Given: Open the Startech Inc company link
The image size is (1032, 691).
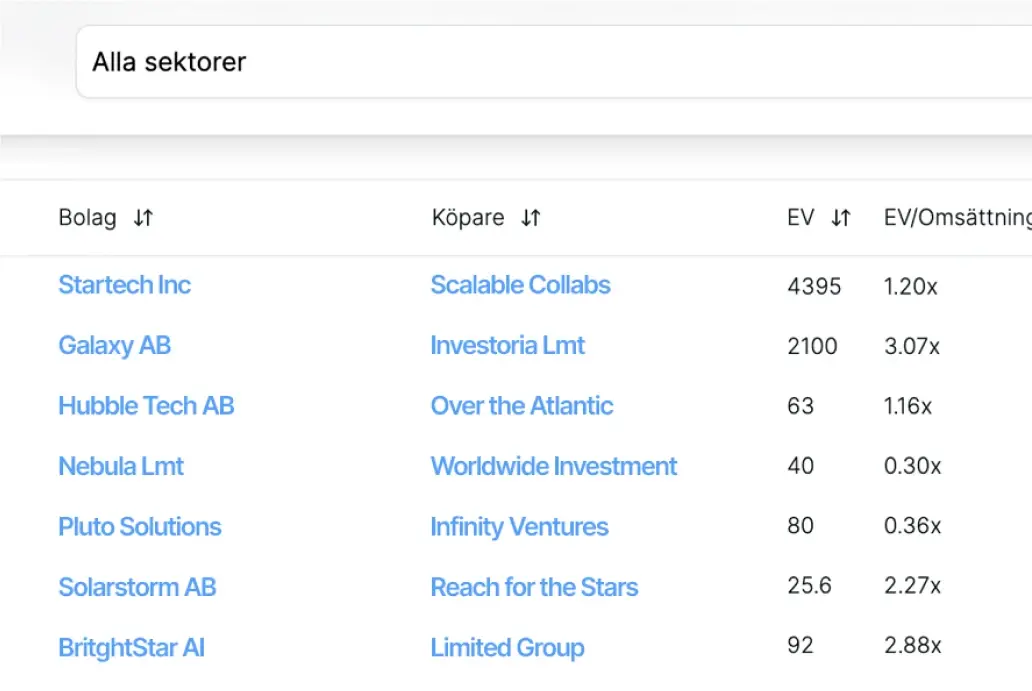Looking at the screenshot, I should pos(124,285).
